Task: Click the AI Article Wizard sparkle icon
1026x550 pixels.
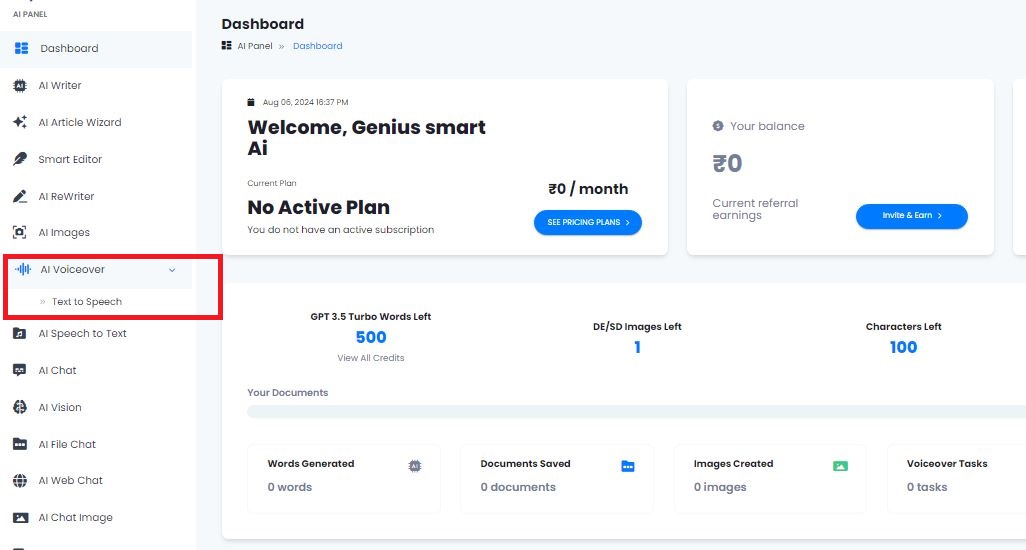Action: (20, 122)
